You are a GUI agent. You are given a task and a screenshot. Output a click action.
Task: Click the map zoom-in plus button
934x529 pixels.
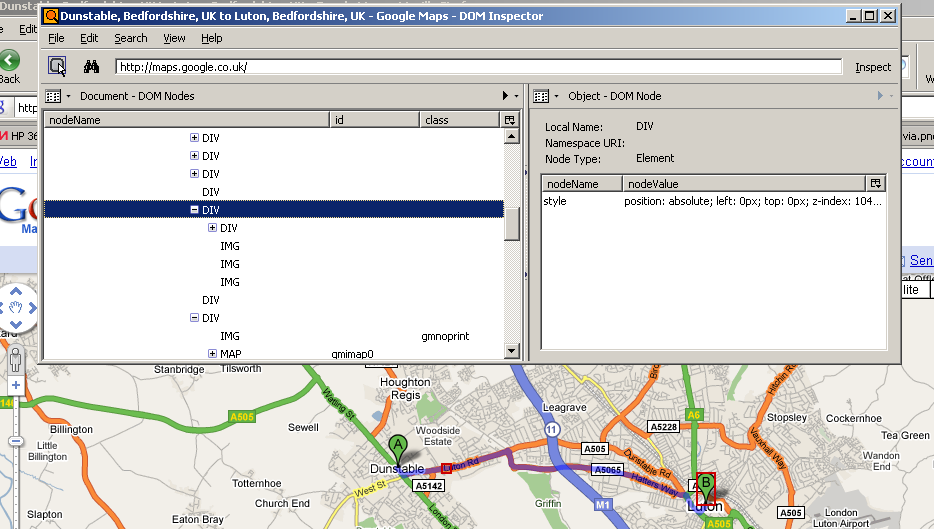[15, 385]
